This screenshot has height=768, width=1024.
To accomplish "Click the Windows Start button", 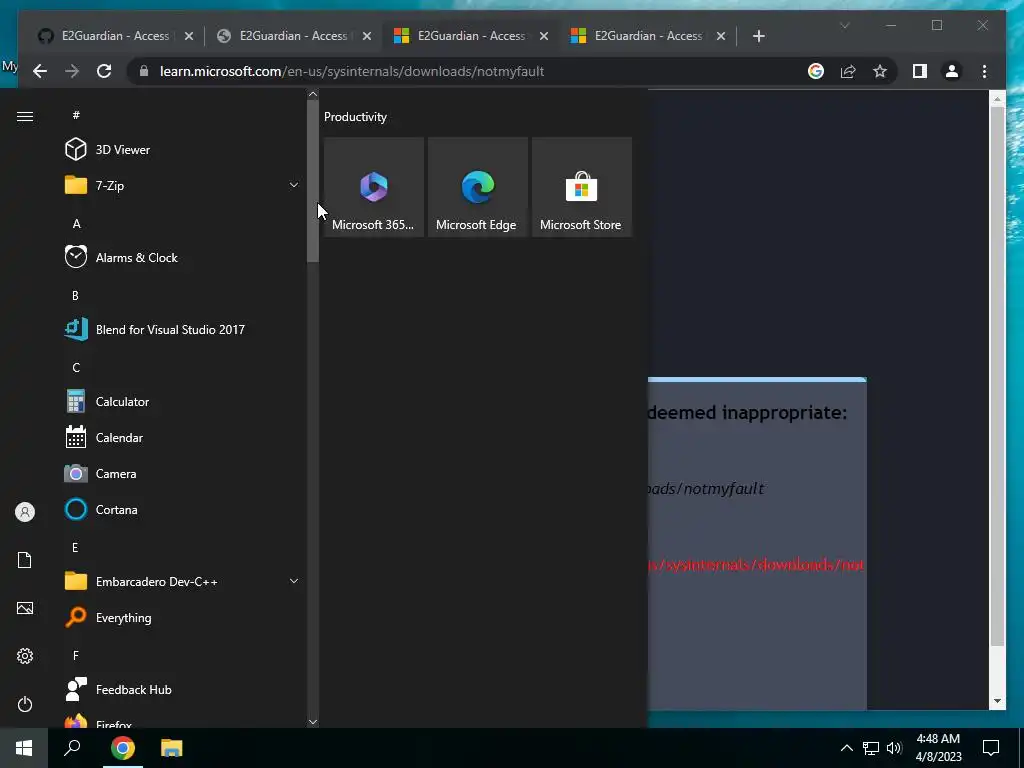I will pos(24,748).
